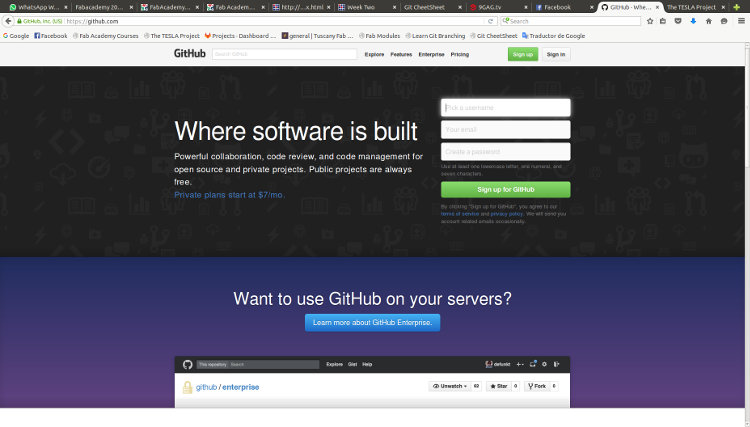
Task: Go back with the browser back arrow
Action: pos(8,21)
